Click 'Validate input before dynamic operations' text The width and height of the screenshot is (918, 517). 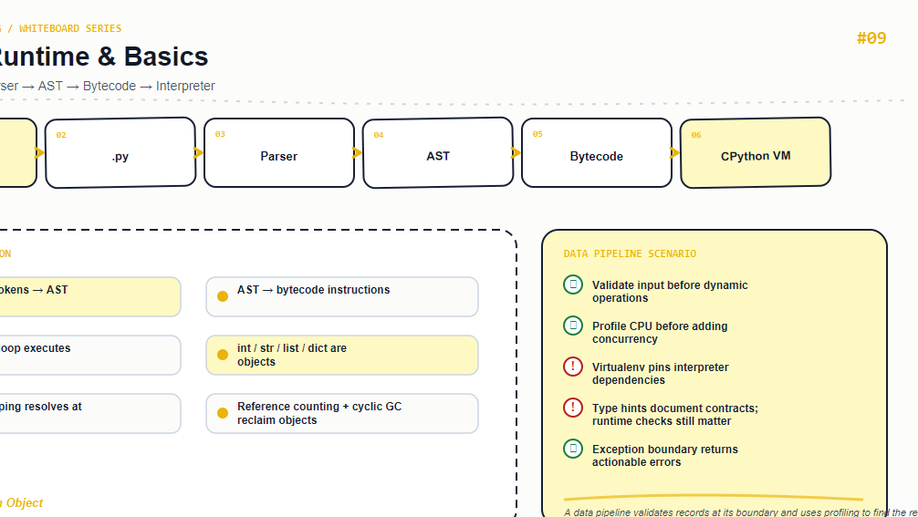point(670,292)
